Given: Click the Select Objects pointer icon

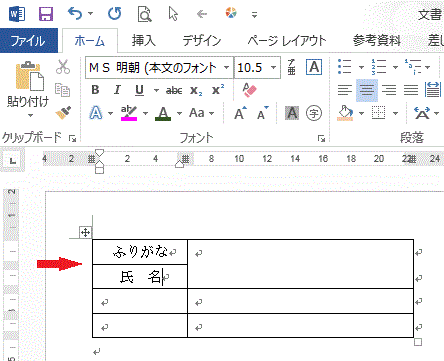Looking at the screenshot, I should click(x=173, y=14).
